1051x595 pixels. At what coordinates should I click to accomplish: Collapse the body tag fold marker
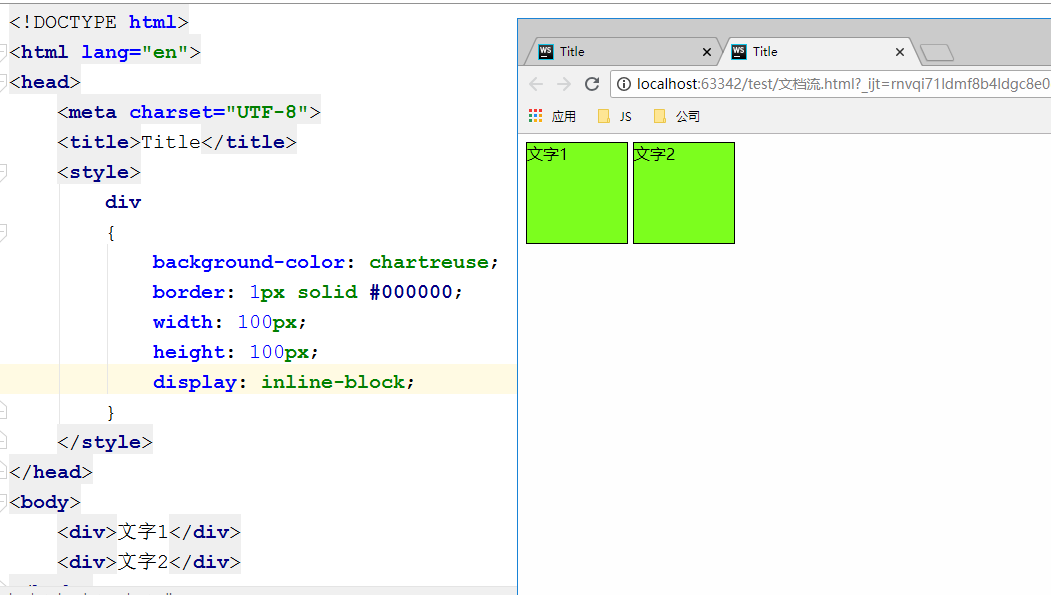[x=3, y=502]
